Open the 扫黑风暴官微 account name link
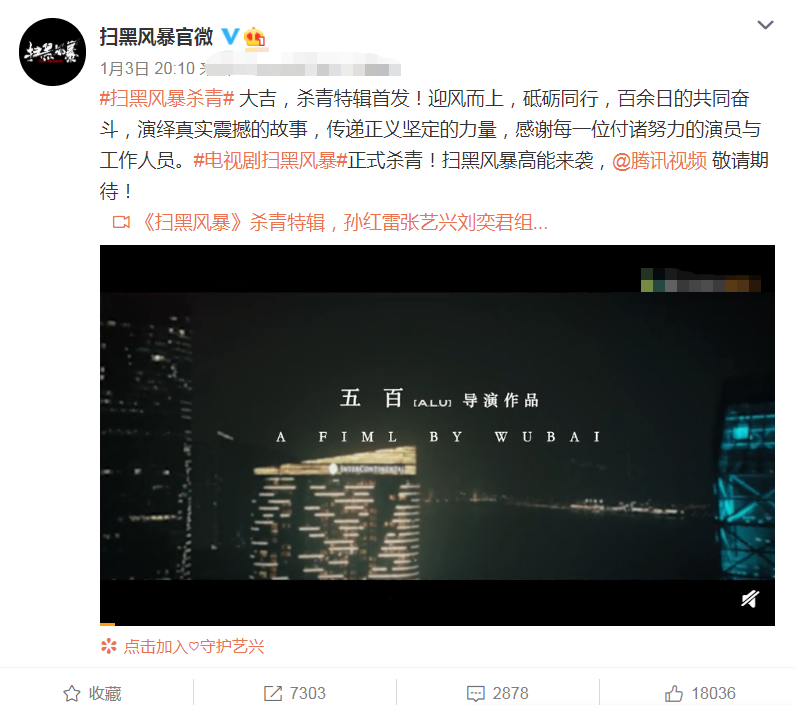Screen dimensions: 795x705 (156, 37)
